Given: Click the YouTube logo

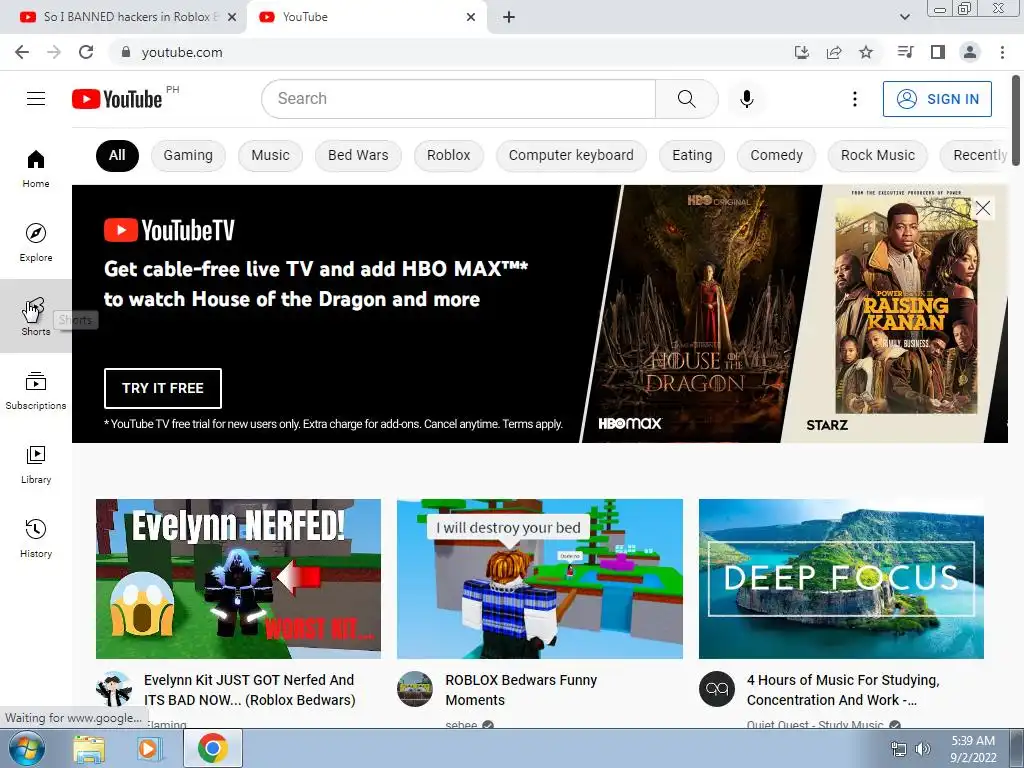Looking at the screenshot, I should point(117,99).
